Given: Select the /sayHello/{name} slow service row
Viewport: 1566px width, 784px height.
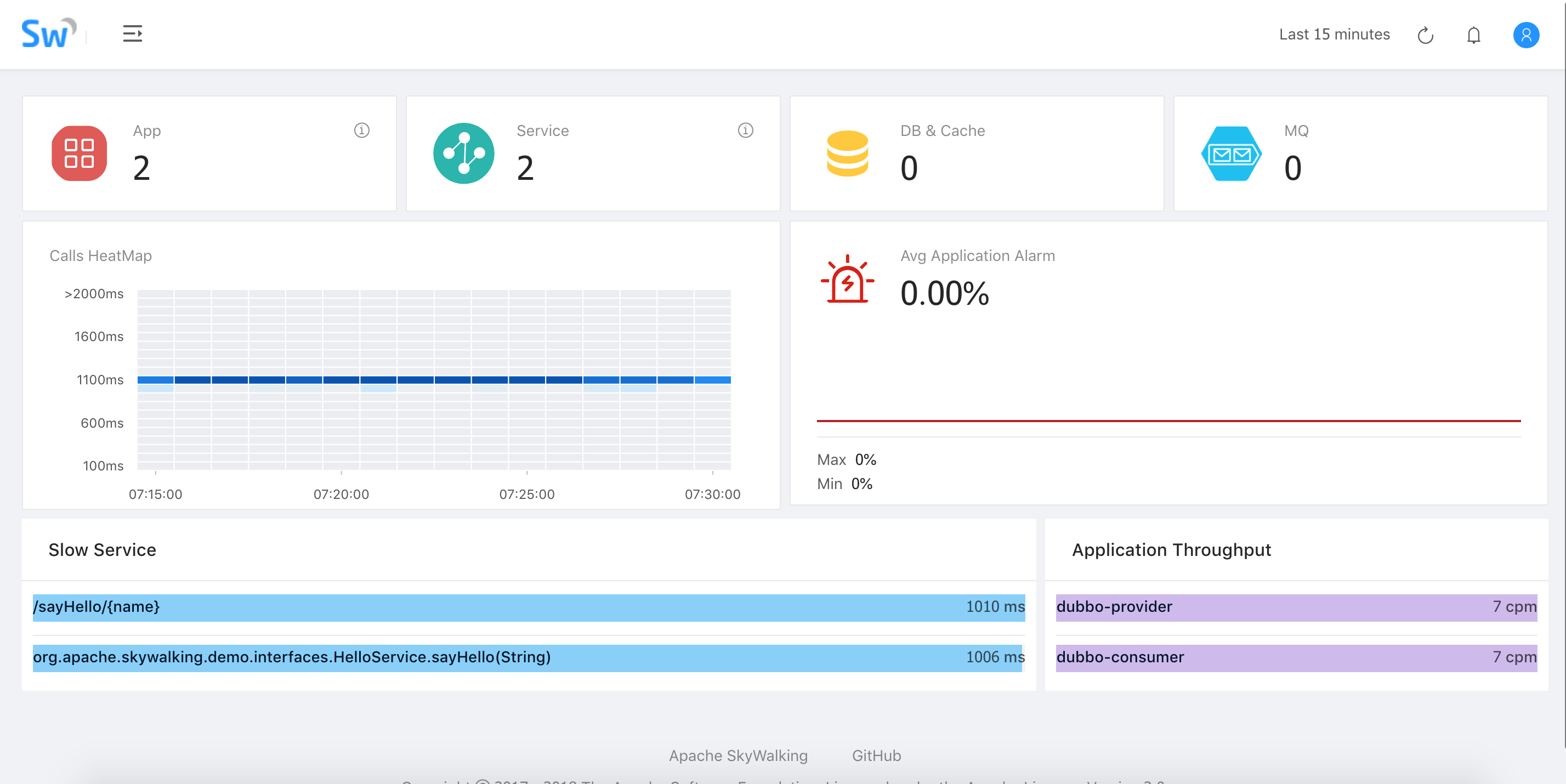Looking at the screenshot, I should pyautogui.click(x=528, y=607).
